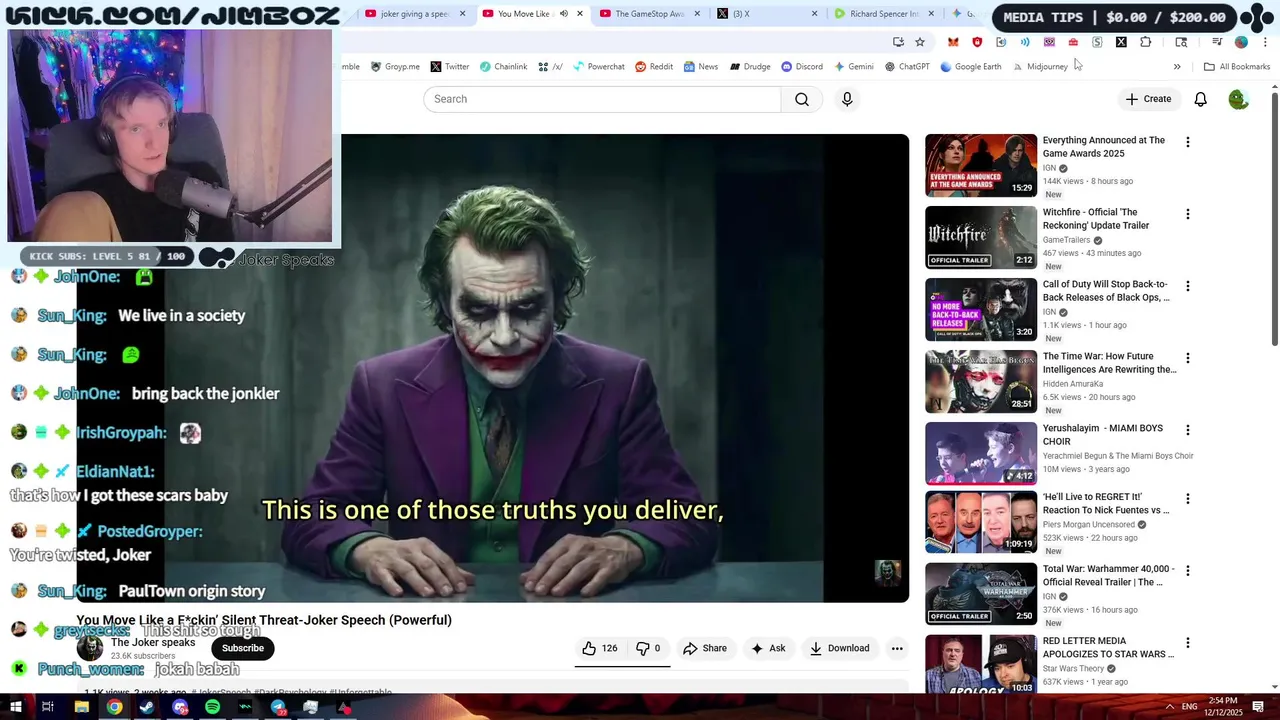Dislike the Joker speech video

tap(648, 648)
